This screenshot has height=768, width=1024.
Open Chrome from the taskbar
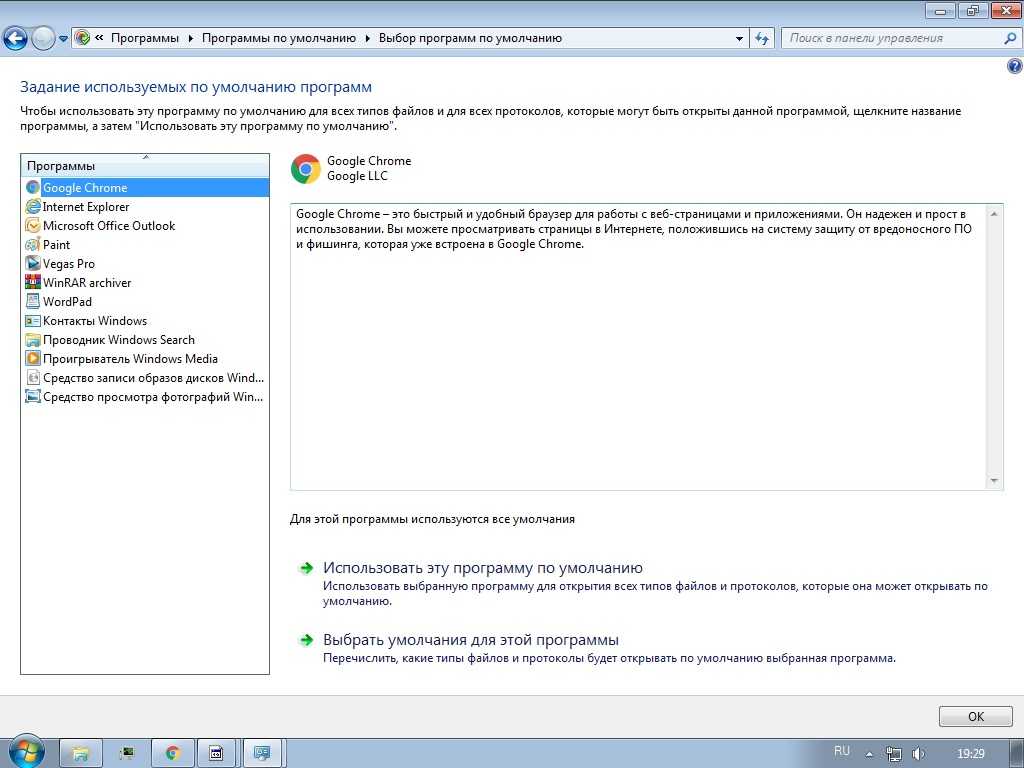point(172,753)
